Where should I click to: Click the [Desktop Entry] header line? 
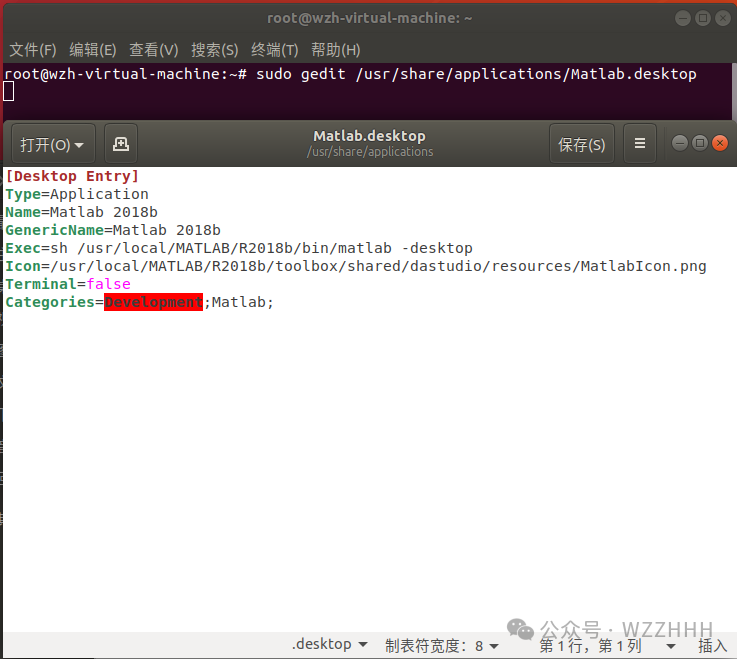[72, 176]
